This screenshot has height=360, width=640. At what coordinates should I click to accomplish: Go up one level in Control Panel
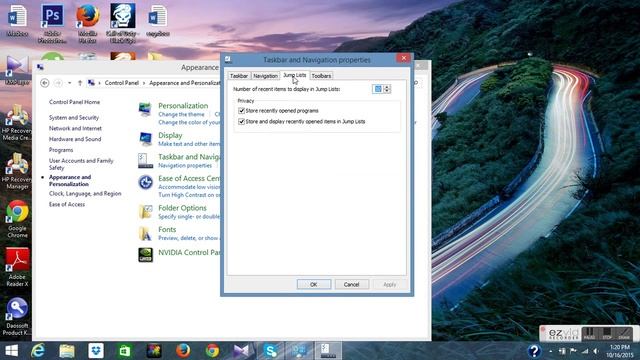point(80,83)
